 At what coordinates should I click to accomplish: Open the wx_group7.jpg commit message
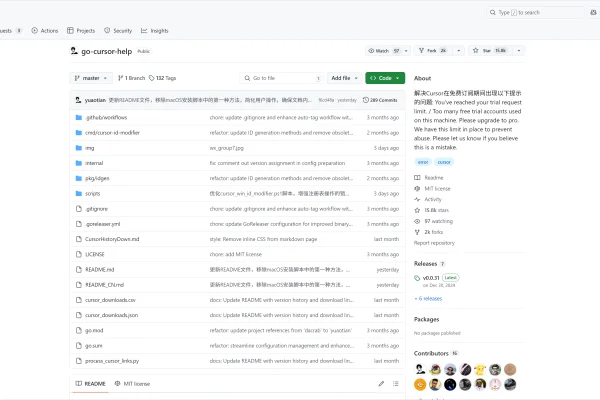point(227,148)
